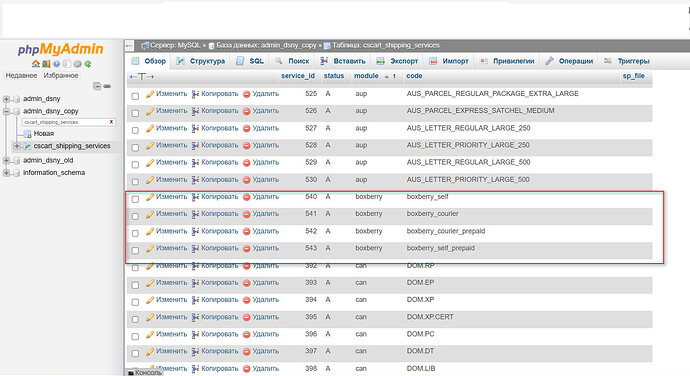Image resolution: width=690 pixels, height=376 pixels.
Task: Click the pencil edit icon for row 540
Action: pos(150,197)
